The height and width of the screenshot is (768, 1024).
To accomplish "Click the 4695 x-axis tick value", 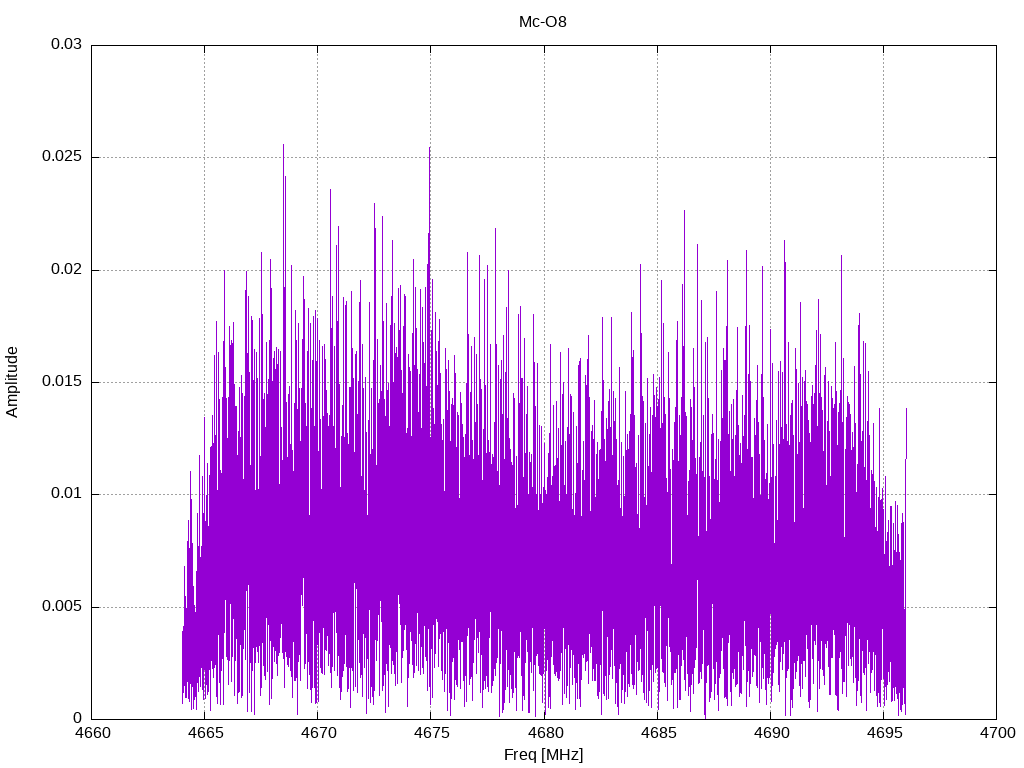I will 884,733.
